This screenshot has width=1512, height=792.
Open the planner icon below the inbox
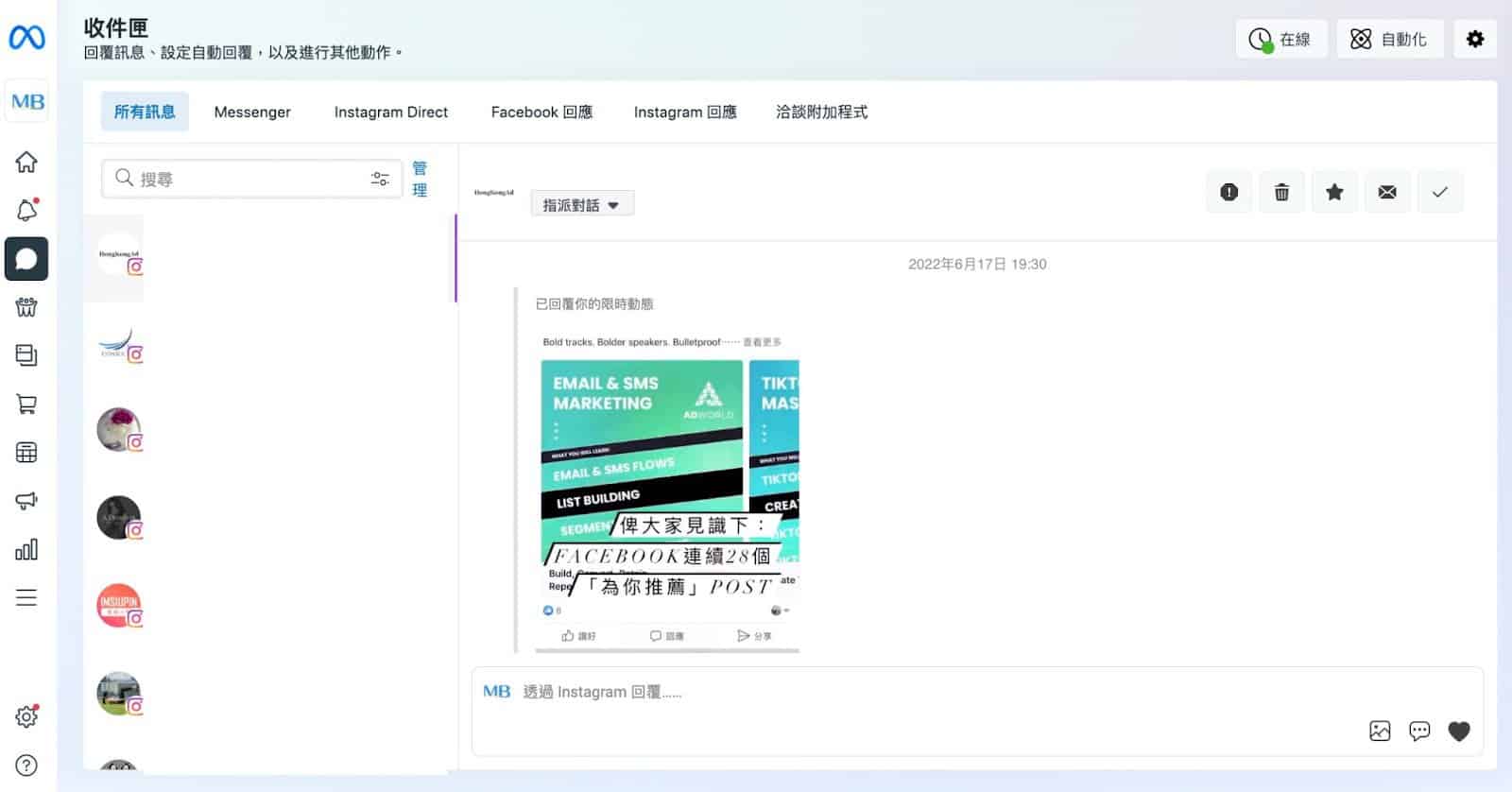pos(26,307)
